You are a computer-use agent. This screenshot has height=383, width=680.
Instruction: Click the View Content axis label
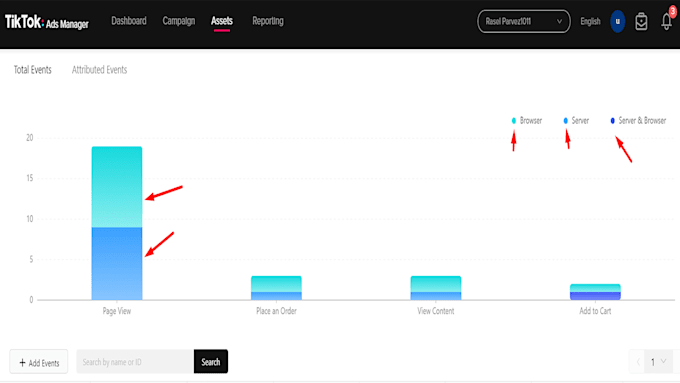point(436,311)
